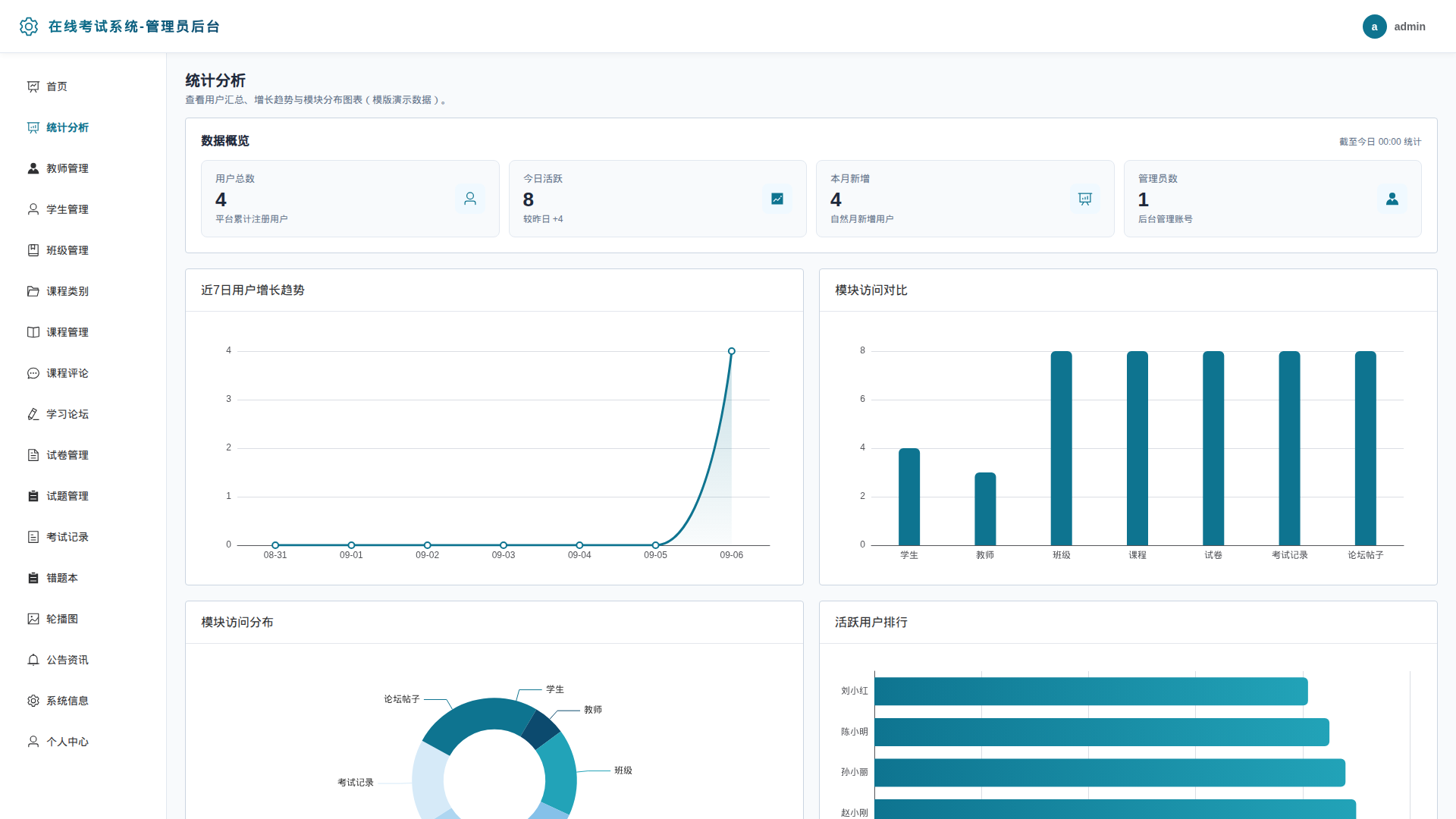This screenshot has width=1456, height=819.
Task: Click the 错题本 clipboard icon
Action: tap(33, 578)
